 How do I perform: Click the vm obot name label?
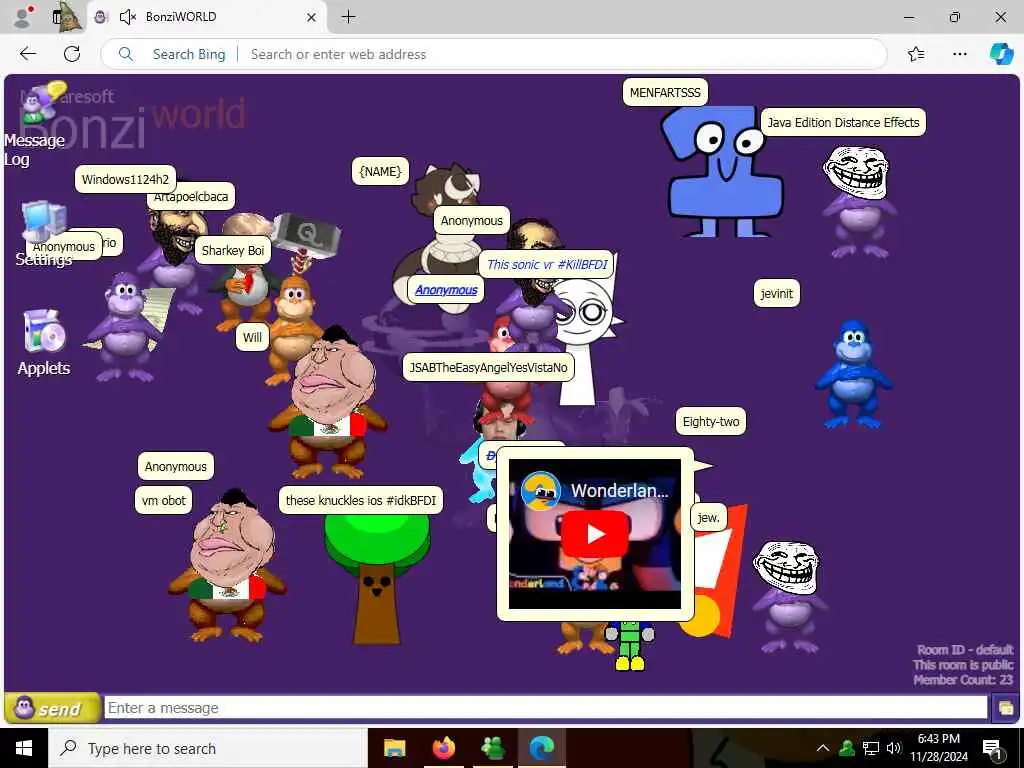point(164,500)
